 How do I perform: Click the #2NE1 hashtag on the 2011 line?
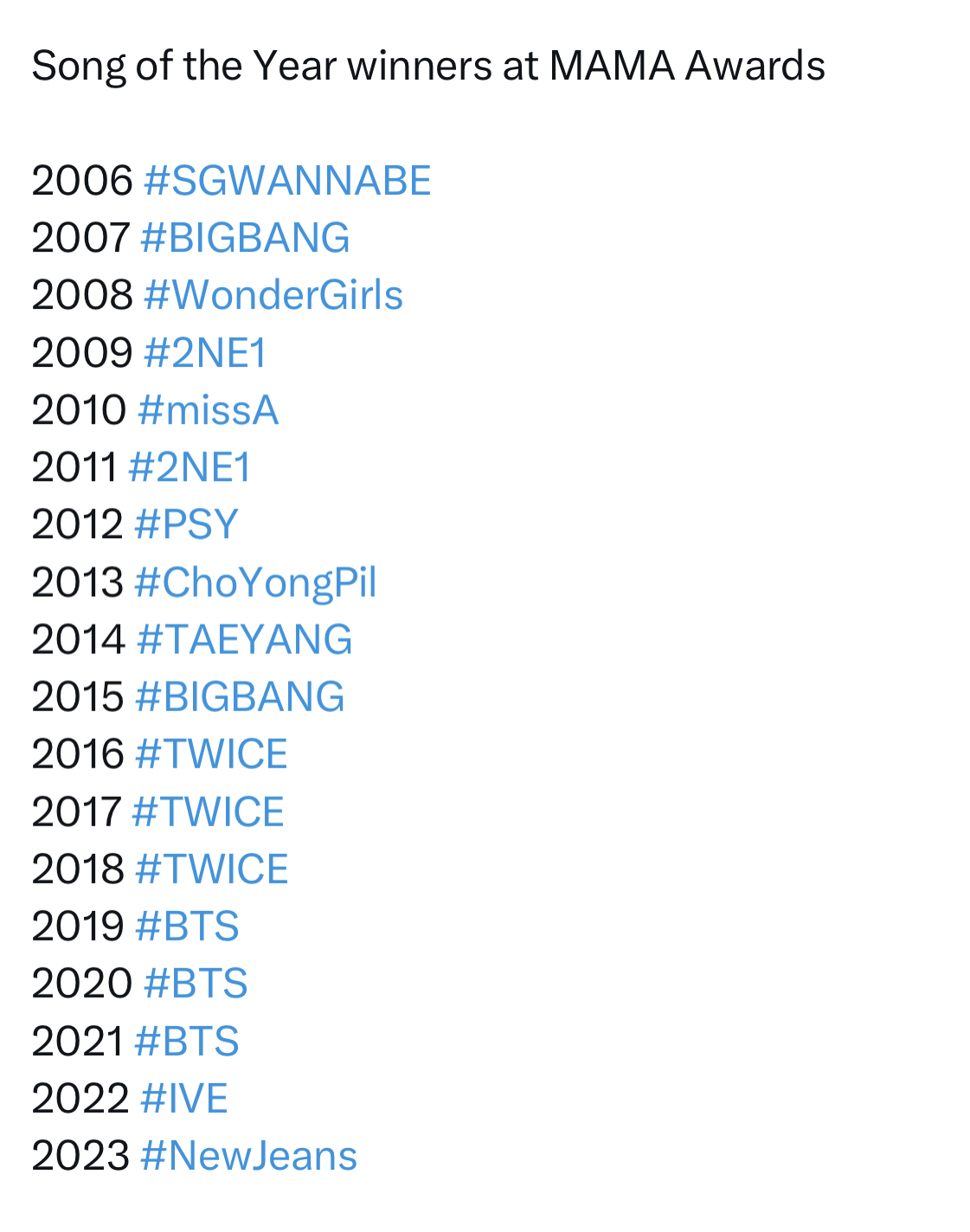(x=190, y=467)
